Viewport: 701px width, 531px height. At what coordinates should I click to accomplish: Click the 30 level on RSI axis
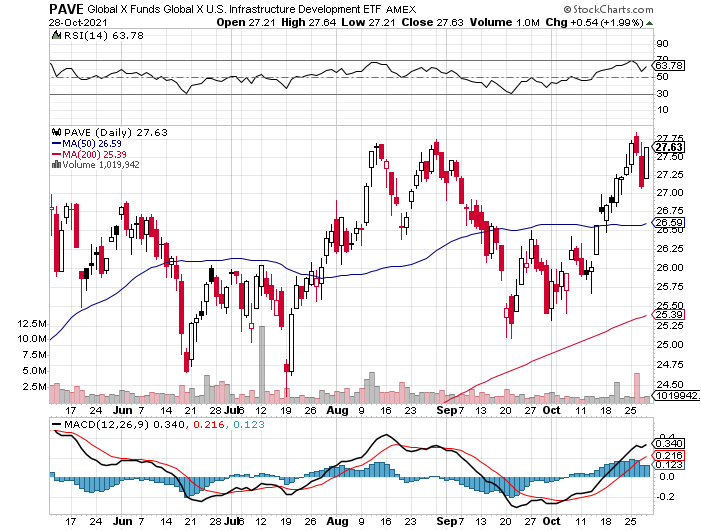pyautogui.click(x=663, y=93)
